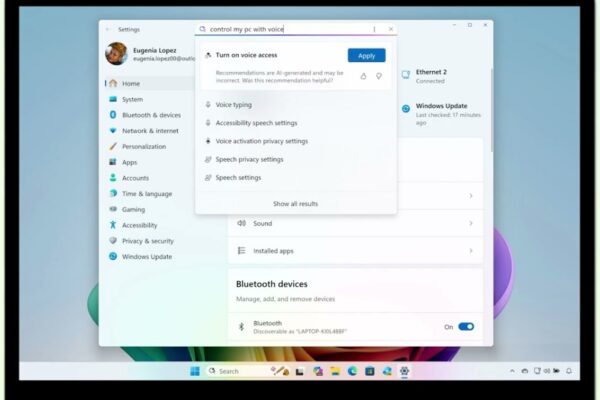Open Voice activation privacy settings result

point(296,141)
